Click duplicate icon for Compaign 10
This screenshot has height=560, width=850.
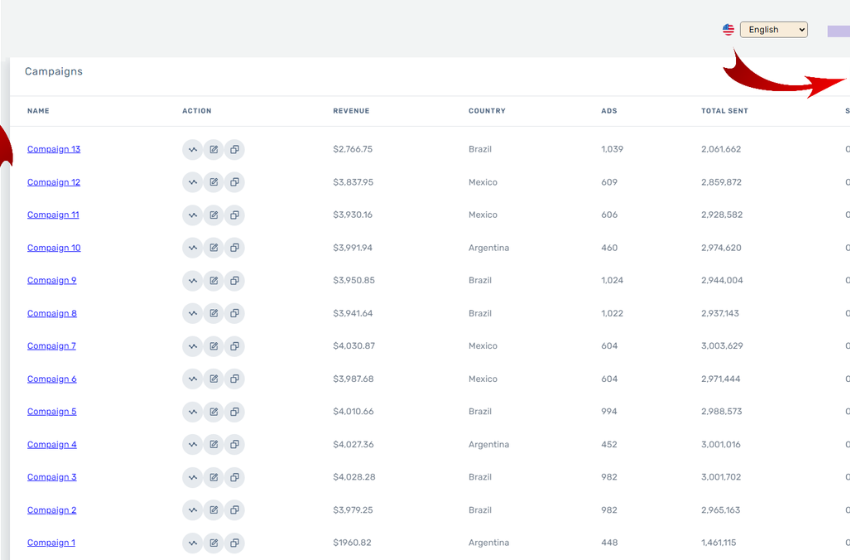click(234, 248)
